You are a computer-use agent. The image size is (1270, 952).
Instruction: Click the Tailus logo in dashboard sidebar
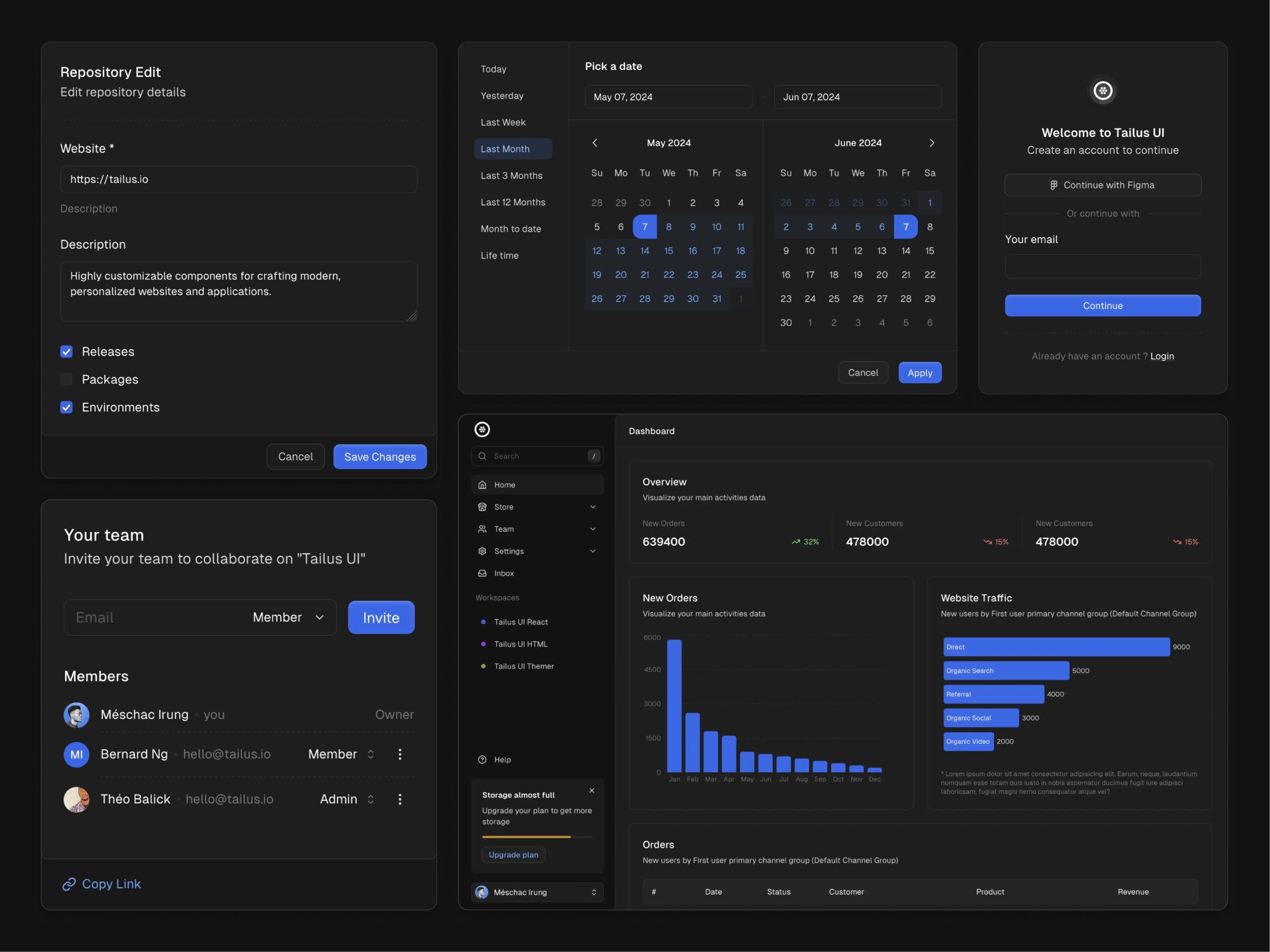[482, 430]
